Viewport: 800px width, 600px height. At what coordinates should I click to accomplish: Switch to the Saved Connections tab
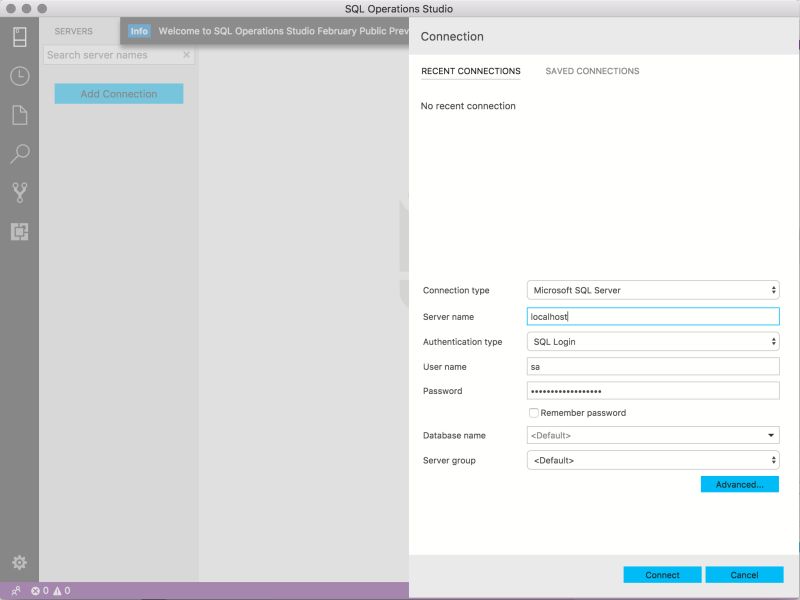[590, 71]
